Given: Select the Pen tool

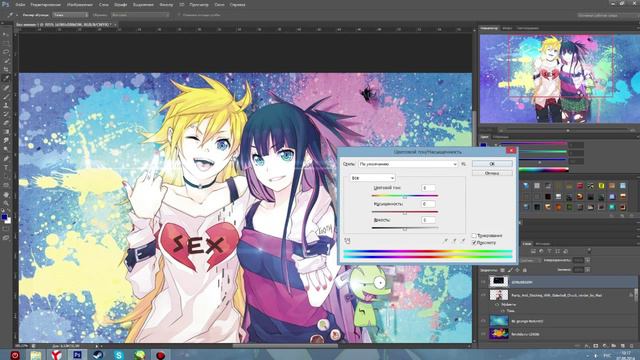Looking at the screenshot, I should (x=6, y=159).
